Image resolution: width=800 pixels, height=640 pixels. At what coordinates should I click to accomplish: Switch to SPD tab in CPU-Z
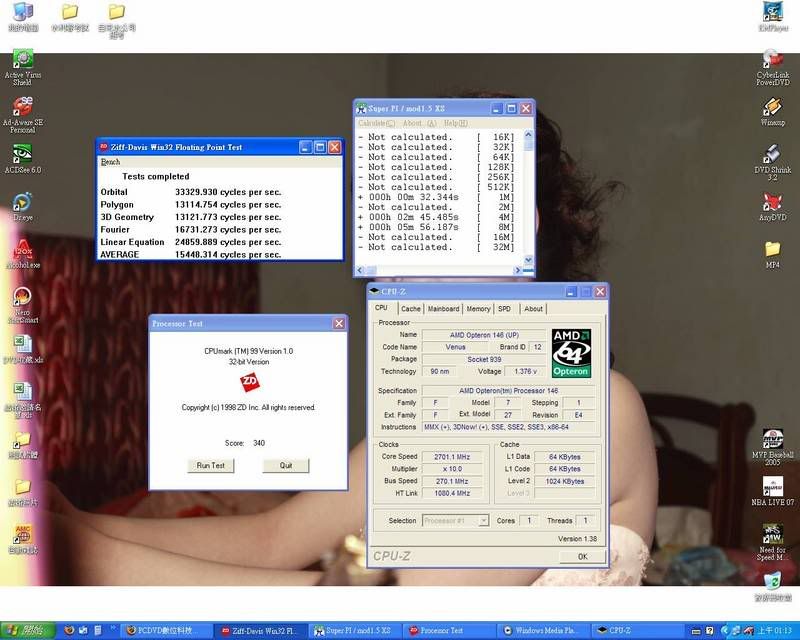(504, 309)
